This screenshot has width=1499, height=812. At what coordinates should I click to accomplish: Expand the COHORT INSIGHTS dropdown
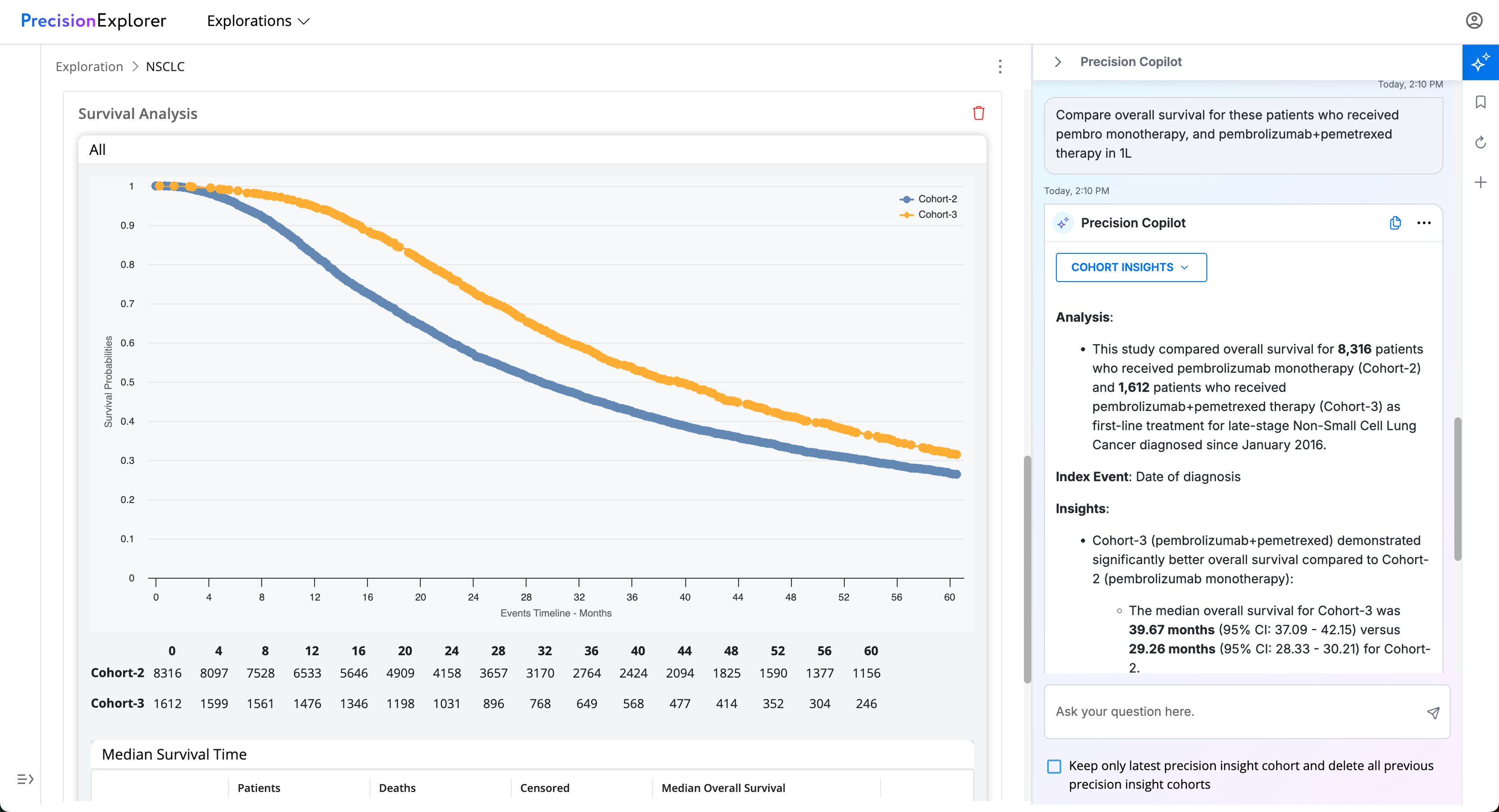(1131, 268)
